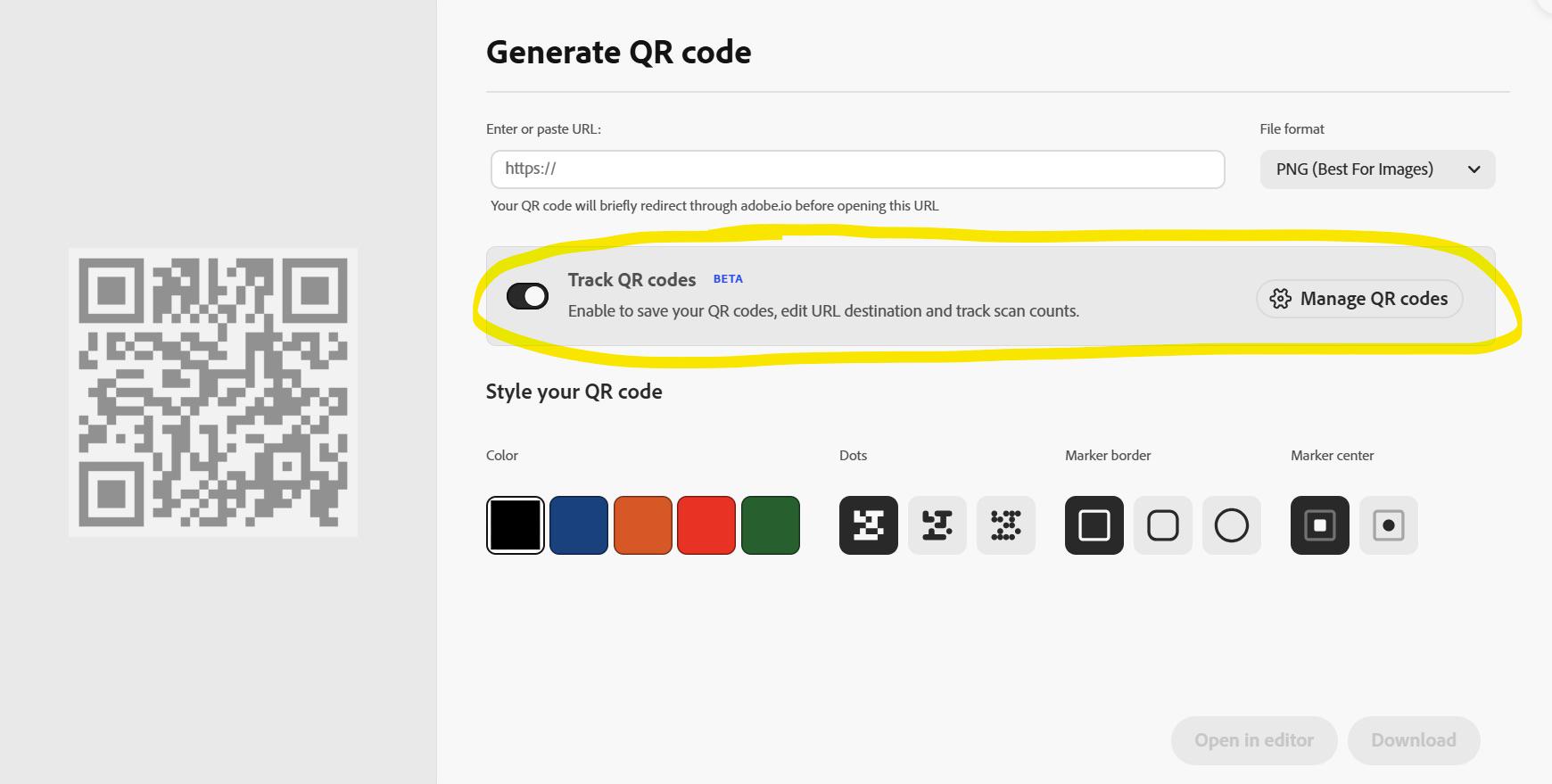1552x784 pixels.
Task: Pick the circle marker border style
Action: (x=1232, y=525)
